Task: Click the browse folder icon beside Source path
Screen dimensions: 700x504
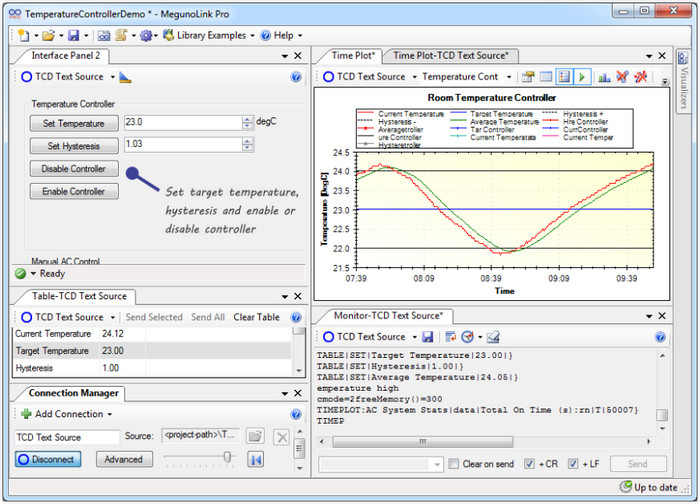Action: (255, 436)
